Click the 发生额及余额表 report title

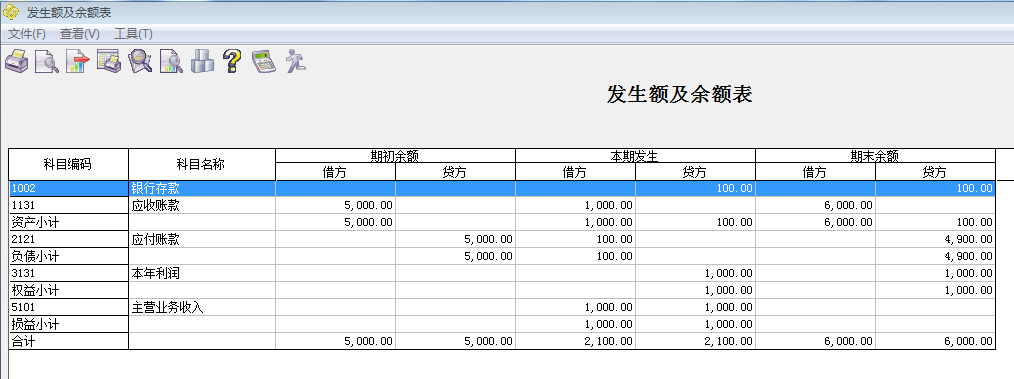point(680,94)
